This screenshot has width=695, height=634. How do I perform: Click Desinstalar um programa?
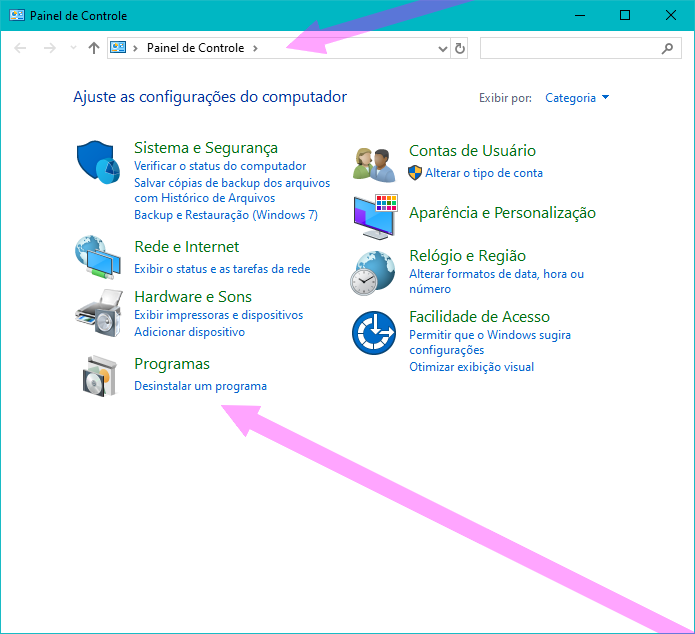coord(200,386)
